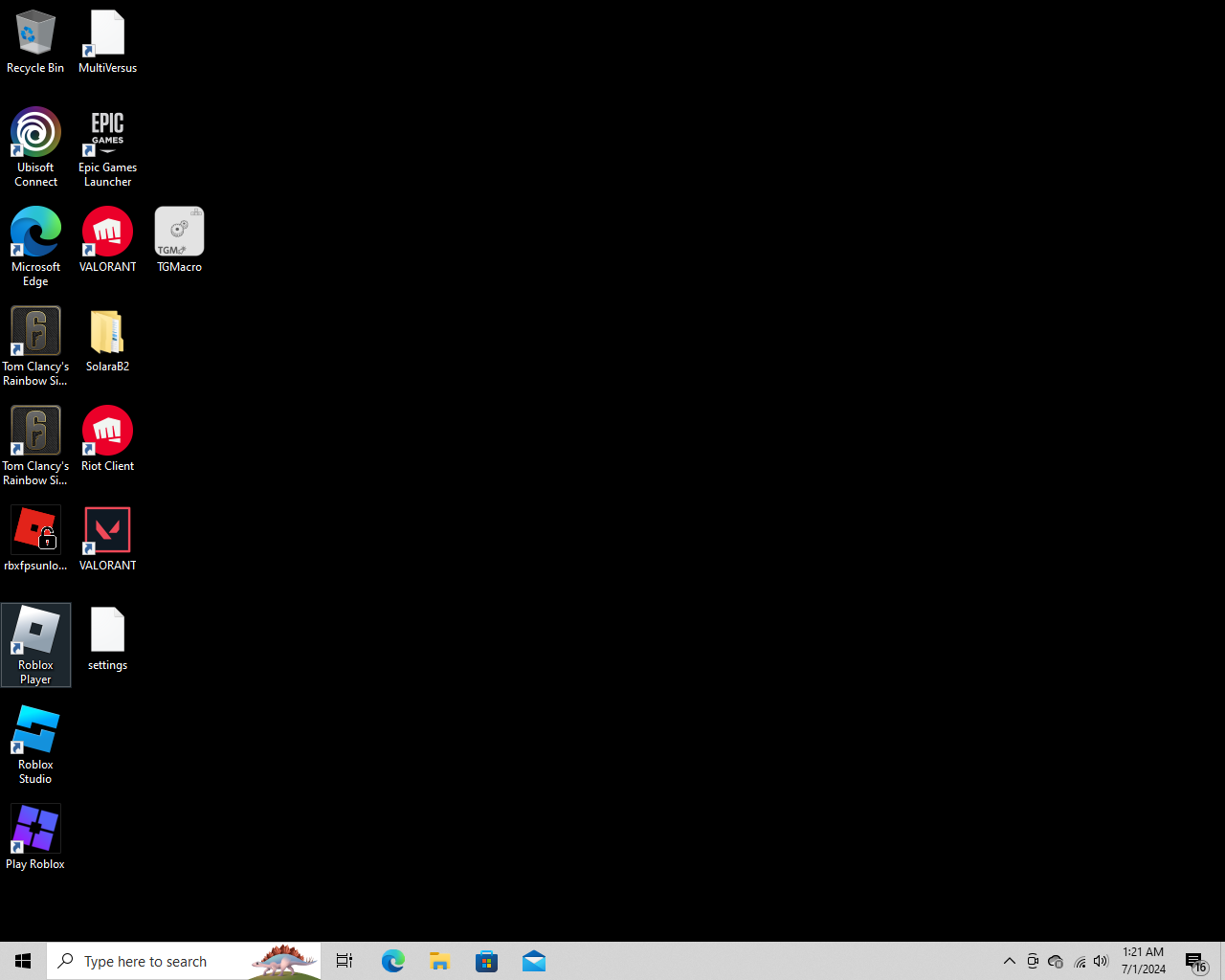Click the TGMacro desktop icon
Screen dimensions: 1225x980
(179, 240)
